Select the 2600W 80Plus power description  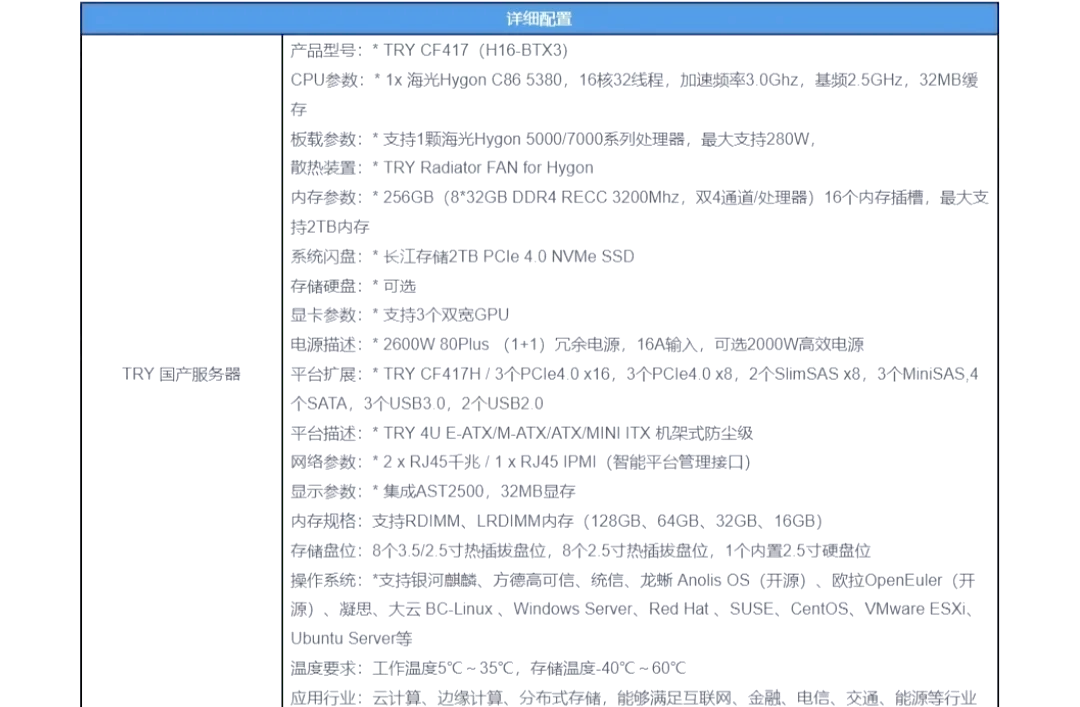[450, 344]
